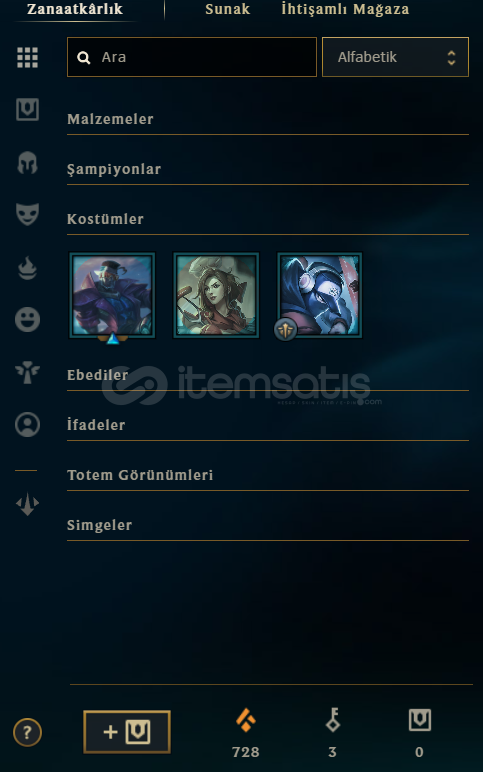The image size is (483, 772).
Task: Click the key fragments counter icon
Action: click(x=333, y=720)
